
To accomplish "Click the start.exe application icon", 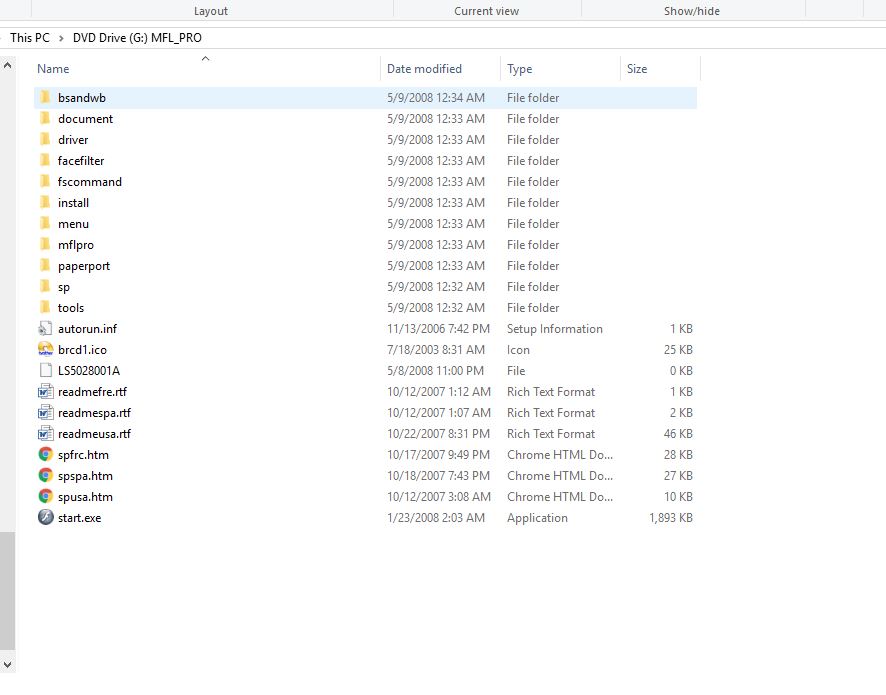I will click(45, 518).
